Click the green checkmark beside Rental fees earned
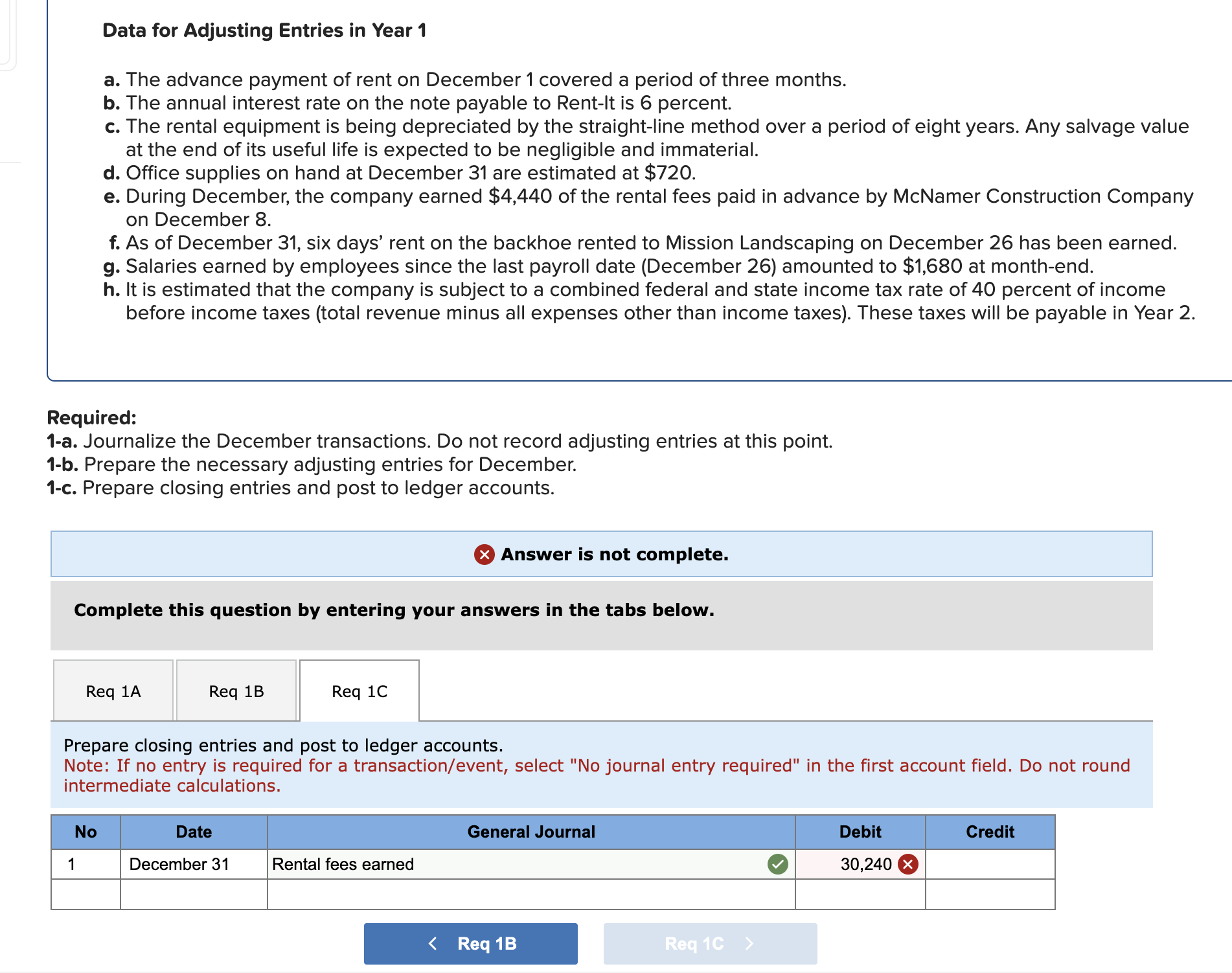The width and height of the screenshot is (1232, 973). 778,864
